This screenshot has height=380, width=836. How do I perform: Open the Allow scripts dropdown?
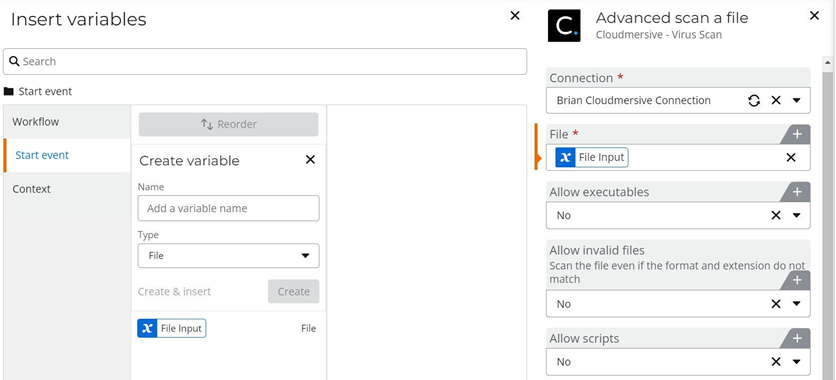point(797,362)
